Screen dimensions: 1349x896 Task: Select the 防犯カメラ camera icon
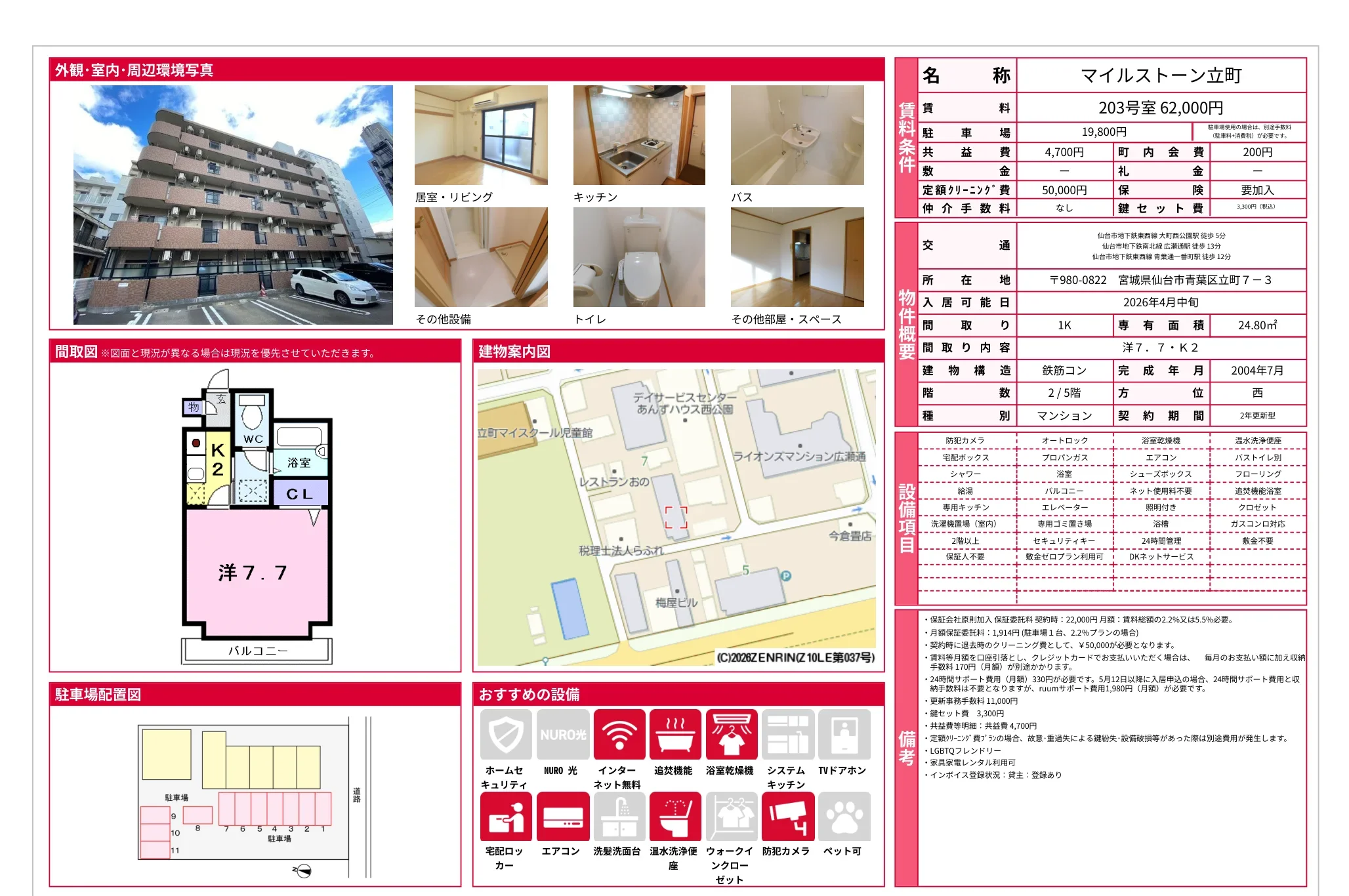tap(787, 816)
